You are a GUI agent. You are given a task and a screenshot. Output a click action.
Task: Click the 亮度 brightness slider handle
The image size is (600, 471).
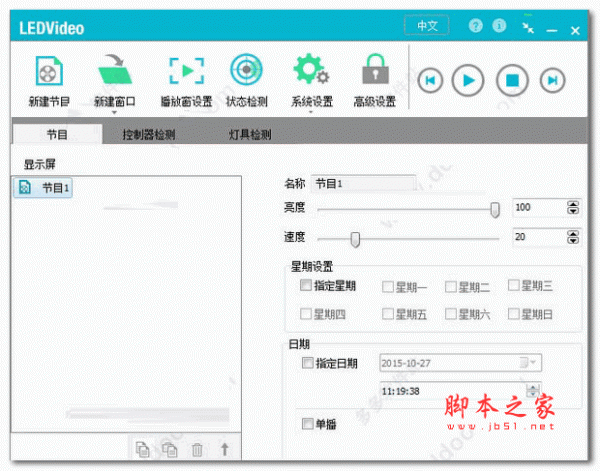495,210
